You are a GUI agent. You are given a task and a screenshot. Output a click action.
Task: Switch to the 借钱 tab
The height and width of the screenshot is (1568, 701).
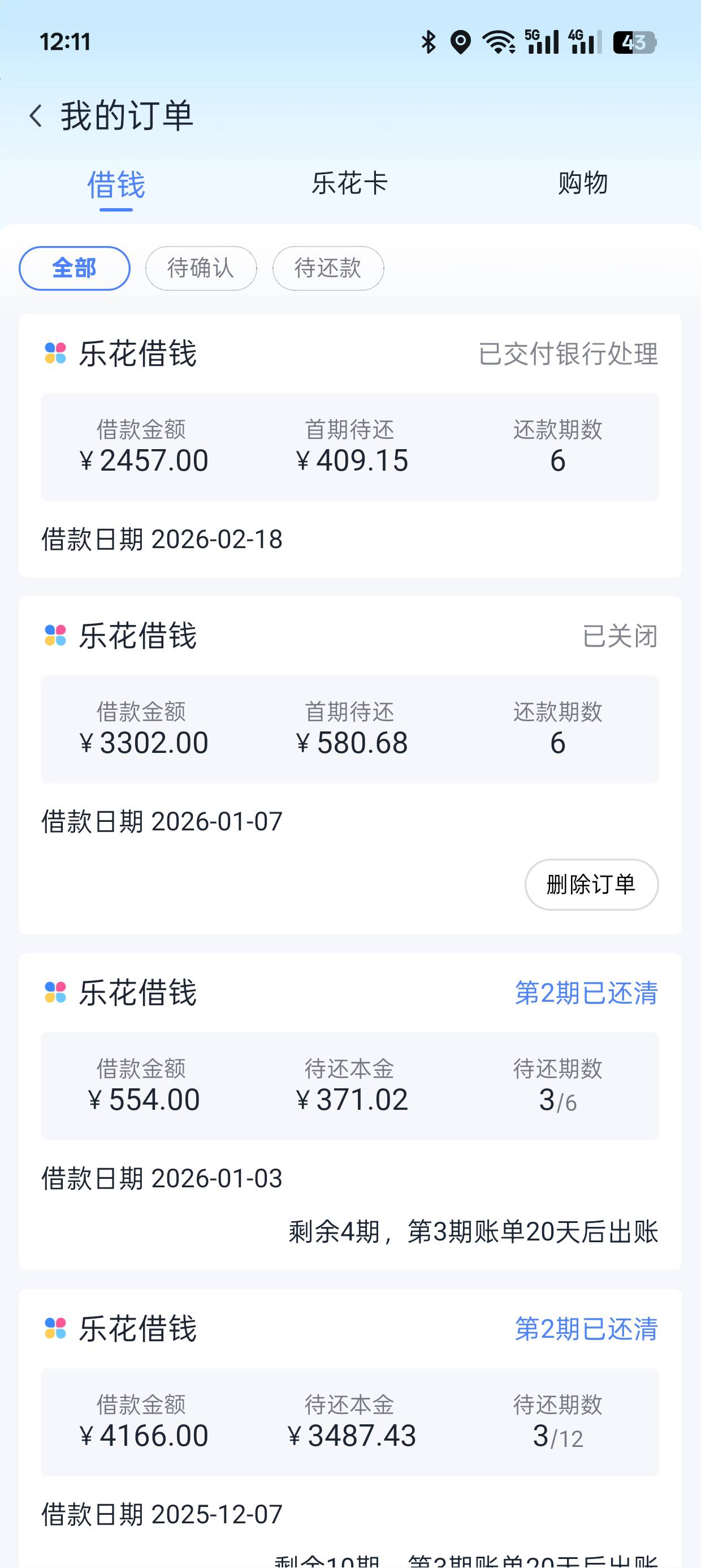click(x=116, y=184)
